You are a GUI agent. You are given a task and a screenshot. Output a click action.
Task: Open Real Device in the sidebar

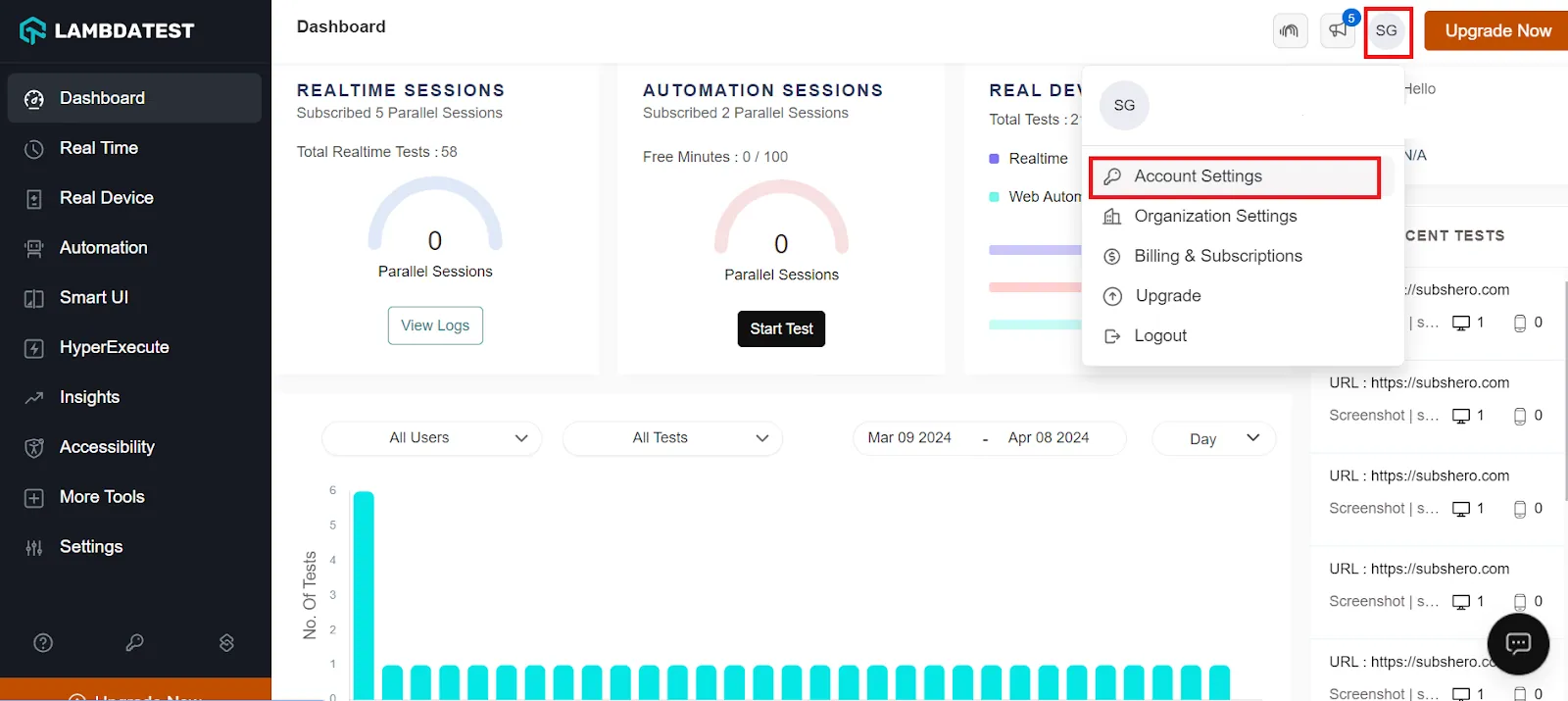coord(134,198)
